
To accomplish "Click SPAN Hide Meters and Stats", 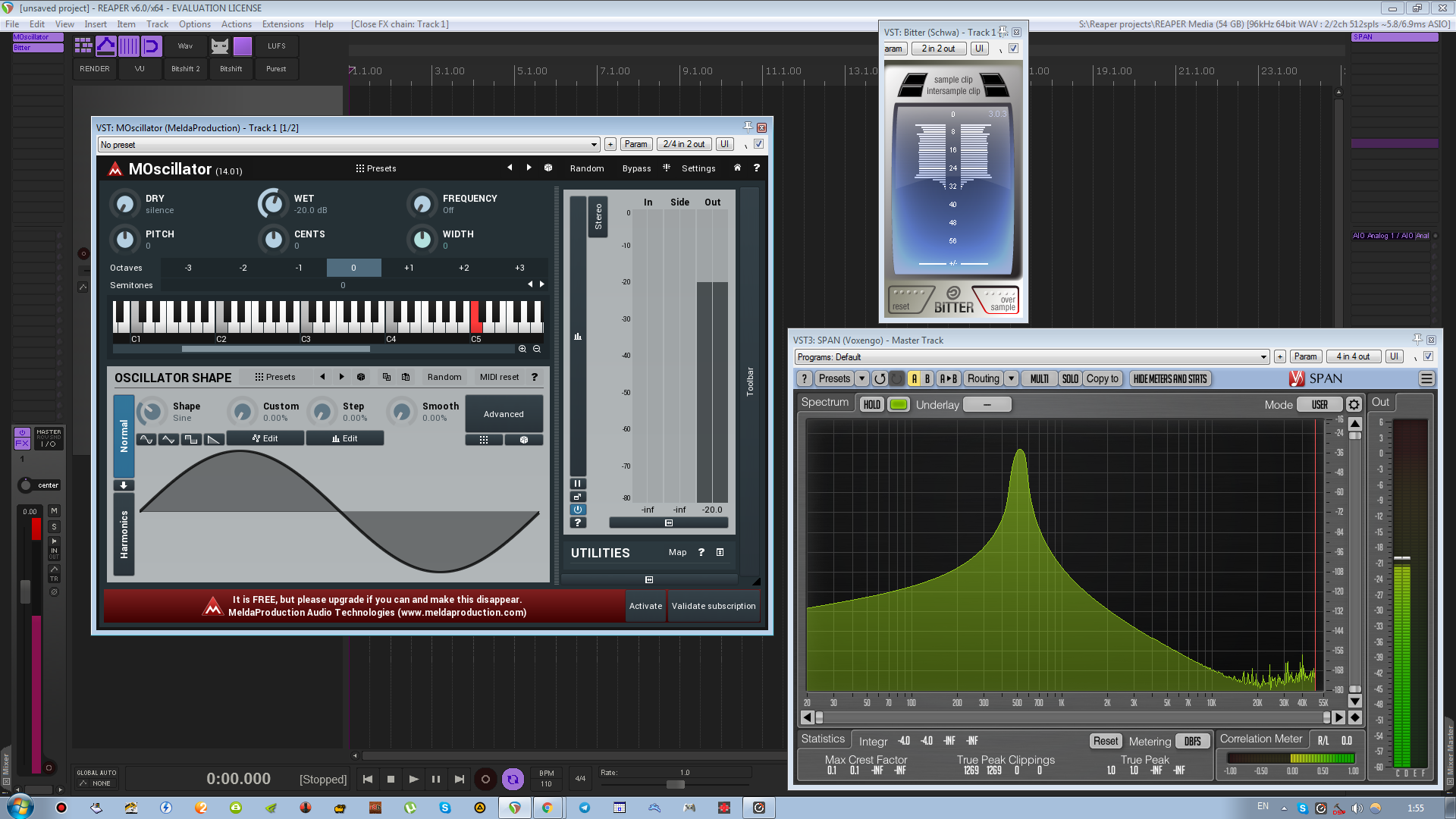I will (1169, 378).
